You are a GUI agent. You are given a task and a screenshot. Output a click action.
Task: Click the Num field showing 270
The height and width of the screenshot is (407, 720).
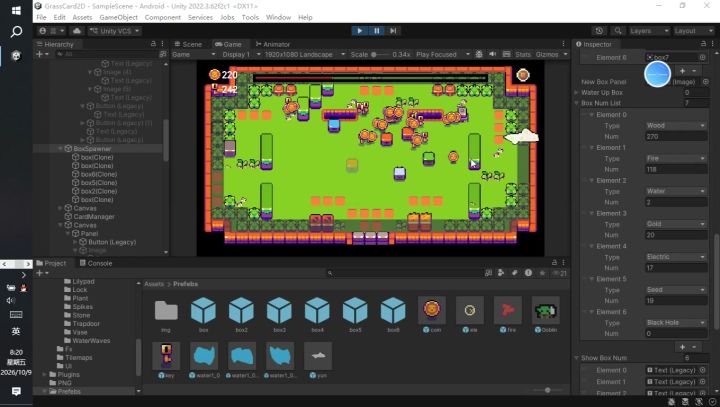pyautogui.click(x=676, y=136)
